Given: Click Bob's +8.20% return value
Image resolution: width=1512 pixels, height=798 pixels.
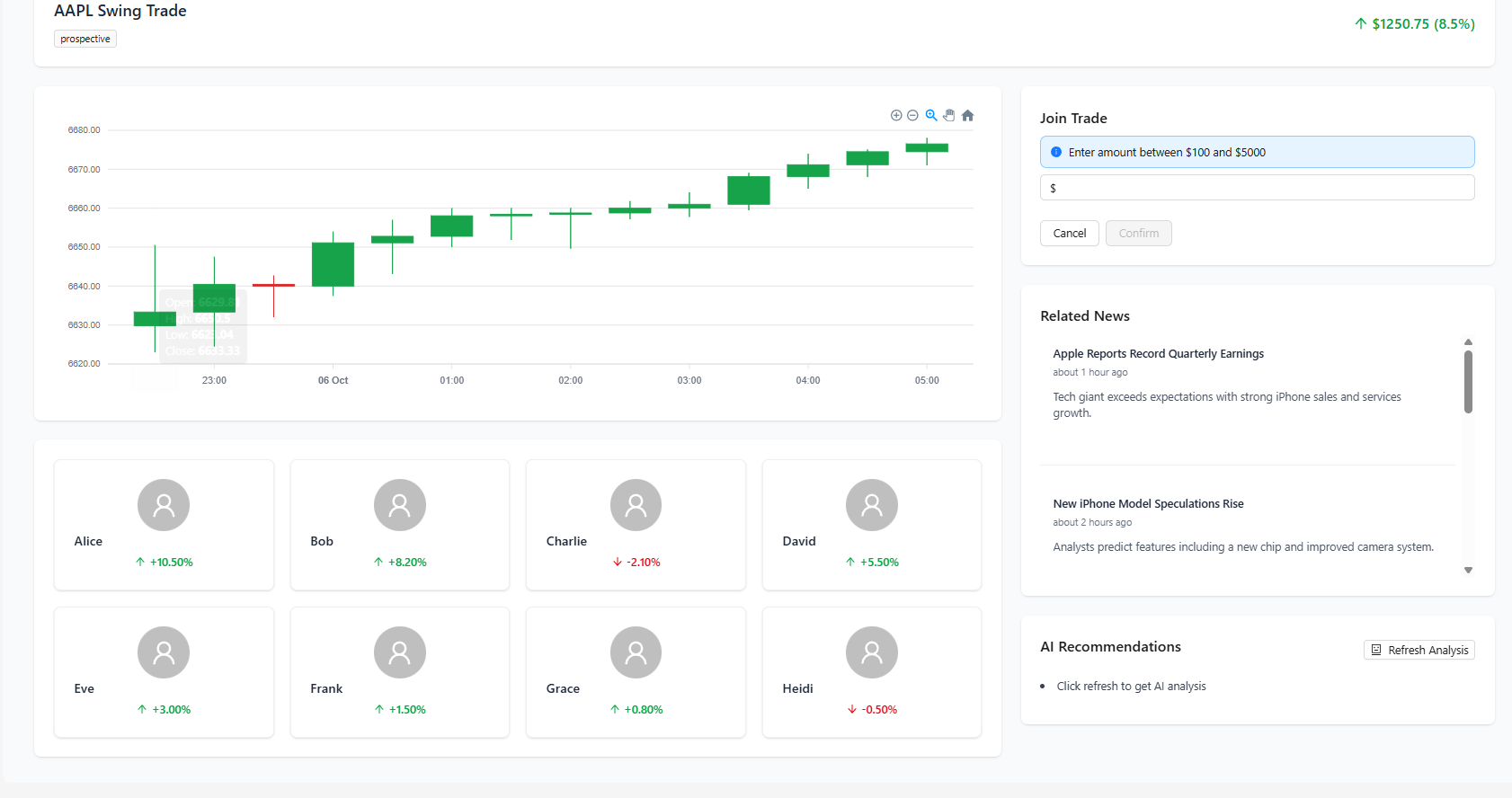Looking at the screenshot, I should pos(407,562).
